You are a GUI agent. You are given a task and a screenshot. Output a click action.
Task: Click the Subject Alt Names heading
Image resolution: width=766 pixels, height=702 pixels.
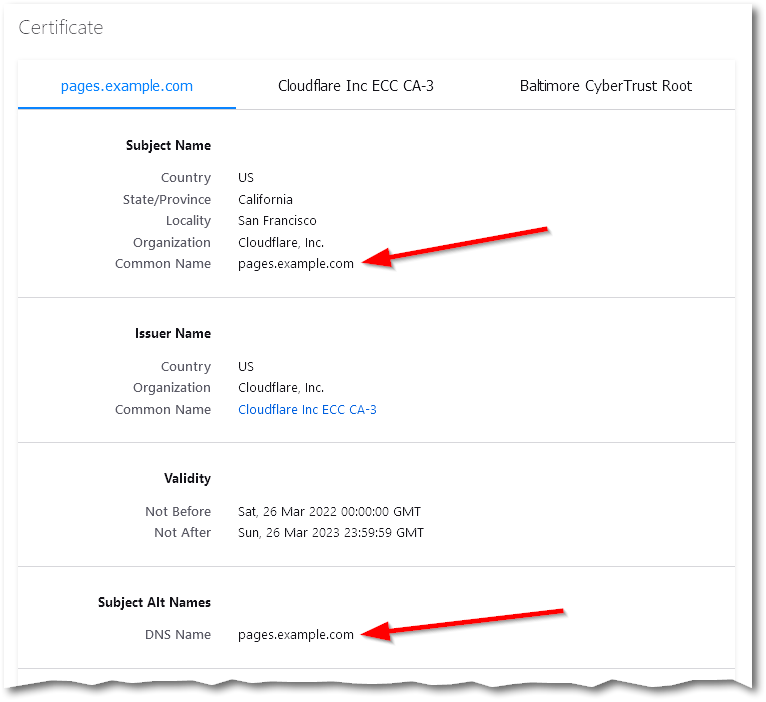pyautogui.click(x=154, y=602)
